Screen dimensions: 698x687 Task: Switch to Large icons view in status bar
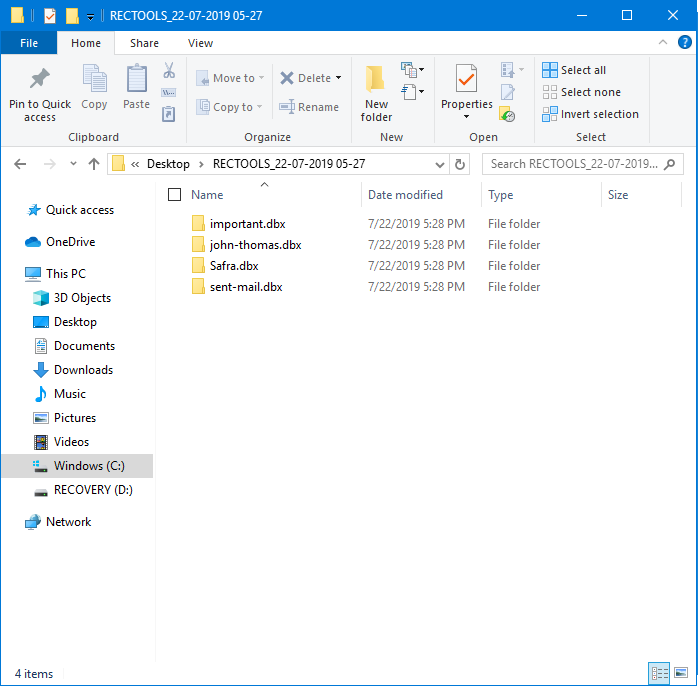(x=680, y=673)
